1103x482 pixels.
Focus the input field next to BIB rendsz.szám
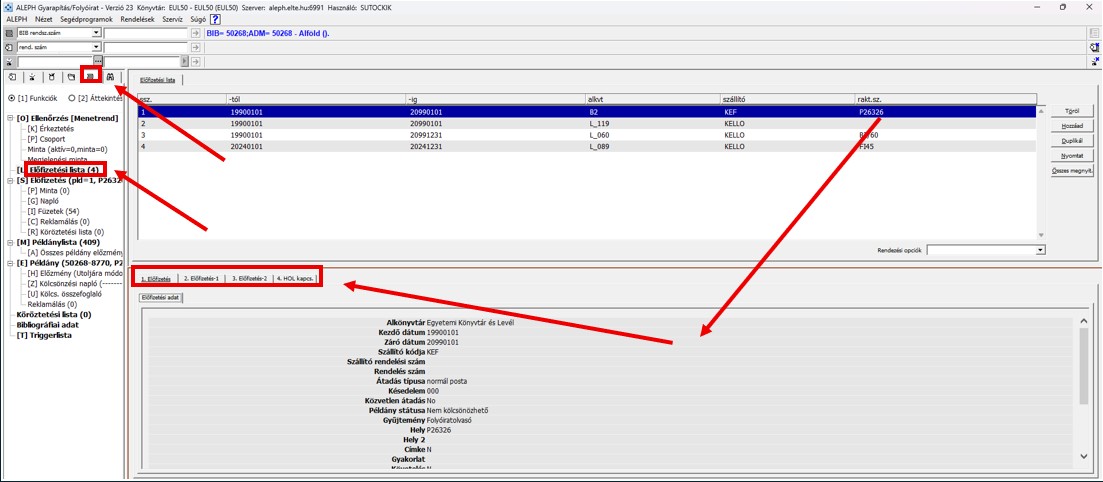pyautogui.click(x=146, y=33)
